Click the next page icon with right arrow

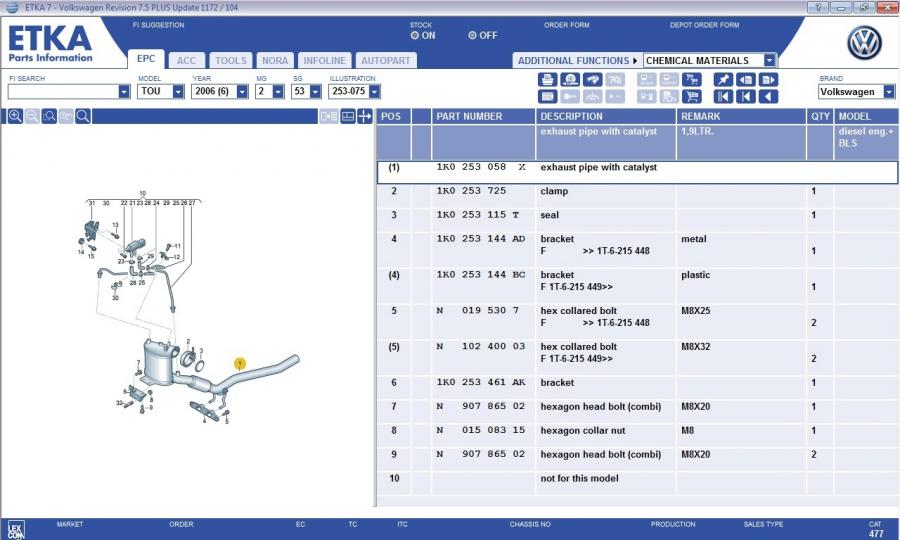(768, 80)
